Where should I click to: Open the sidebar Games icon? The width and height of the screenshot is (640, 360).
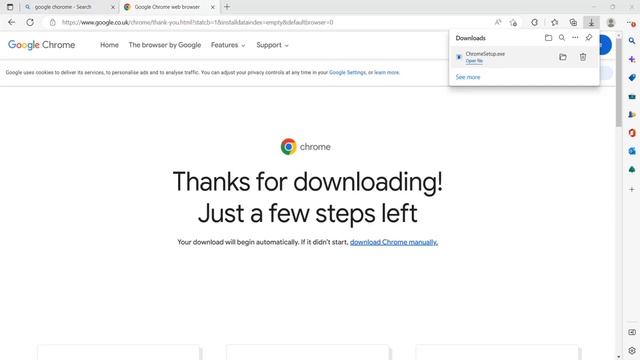coord(632,115)
